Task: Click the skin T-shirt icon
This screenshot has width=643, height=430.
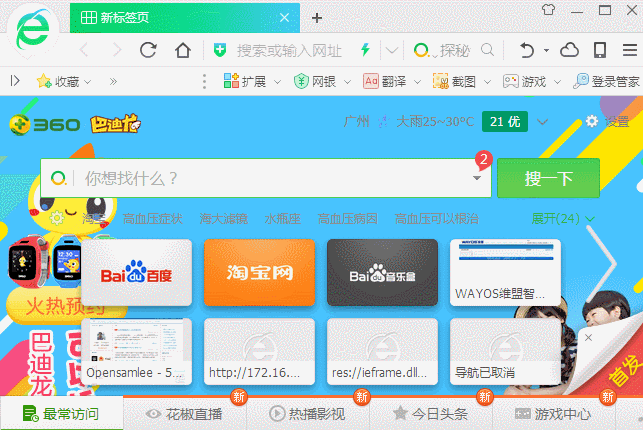Action: tap(548, 10)
